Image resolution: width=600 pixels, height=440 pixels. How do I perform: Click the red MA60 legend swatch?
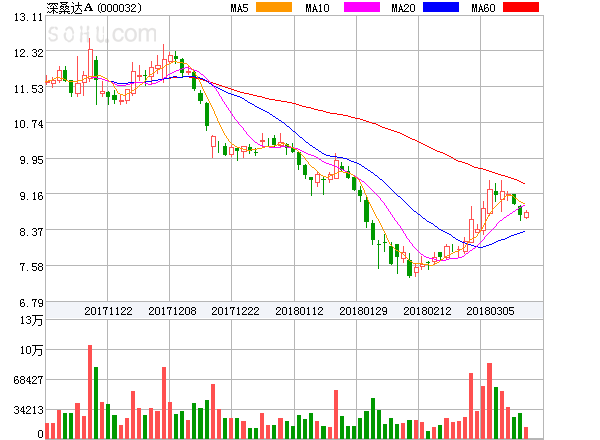point(520,8)
